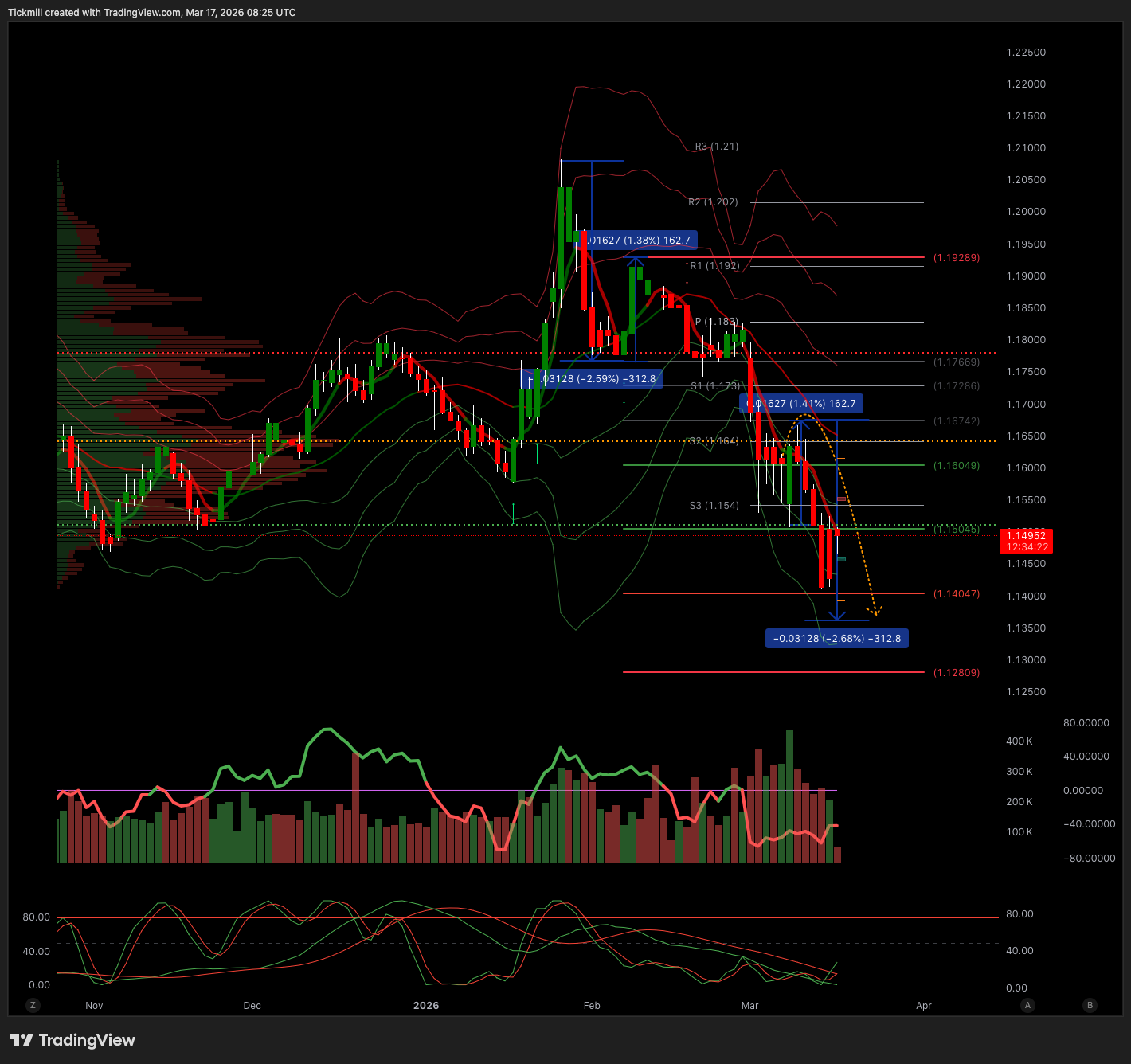Select the R3 (1.21) pivot label
Viewport: 1131px width, 1064px height.
716,147
